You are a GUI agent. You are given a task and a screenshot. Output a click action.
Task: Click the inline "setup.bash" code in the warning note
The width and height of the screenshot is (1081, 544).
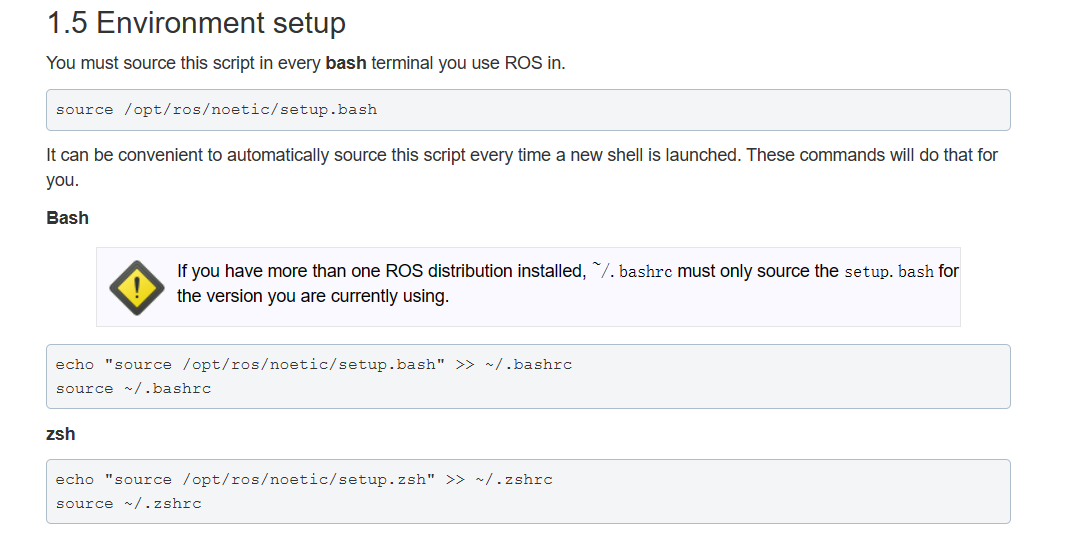[x=888, y=271]
